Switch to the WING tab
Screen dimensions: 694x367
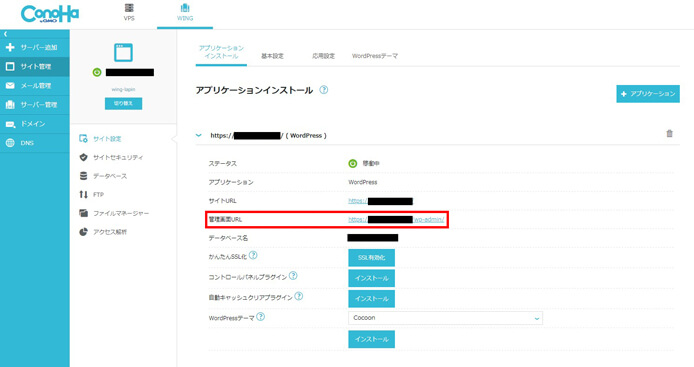point(185,12)
